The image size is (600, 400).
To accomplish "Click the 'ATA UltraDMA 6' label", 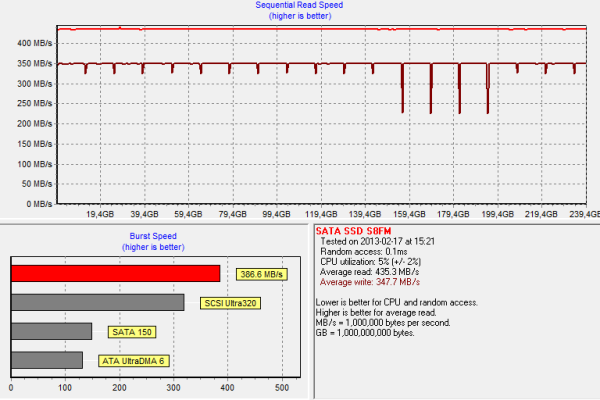I will [134, 361].
